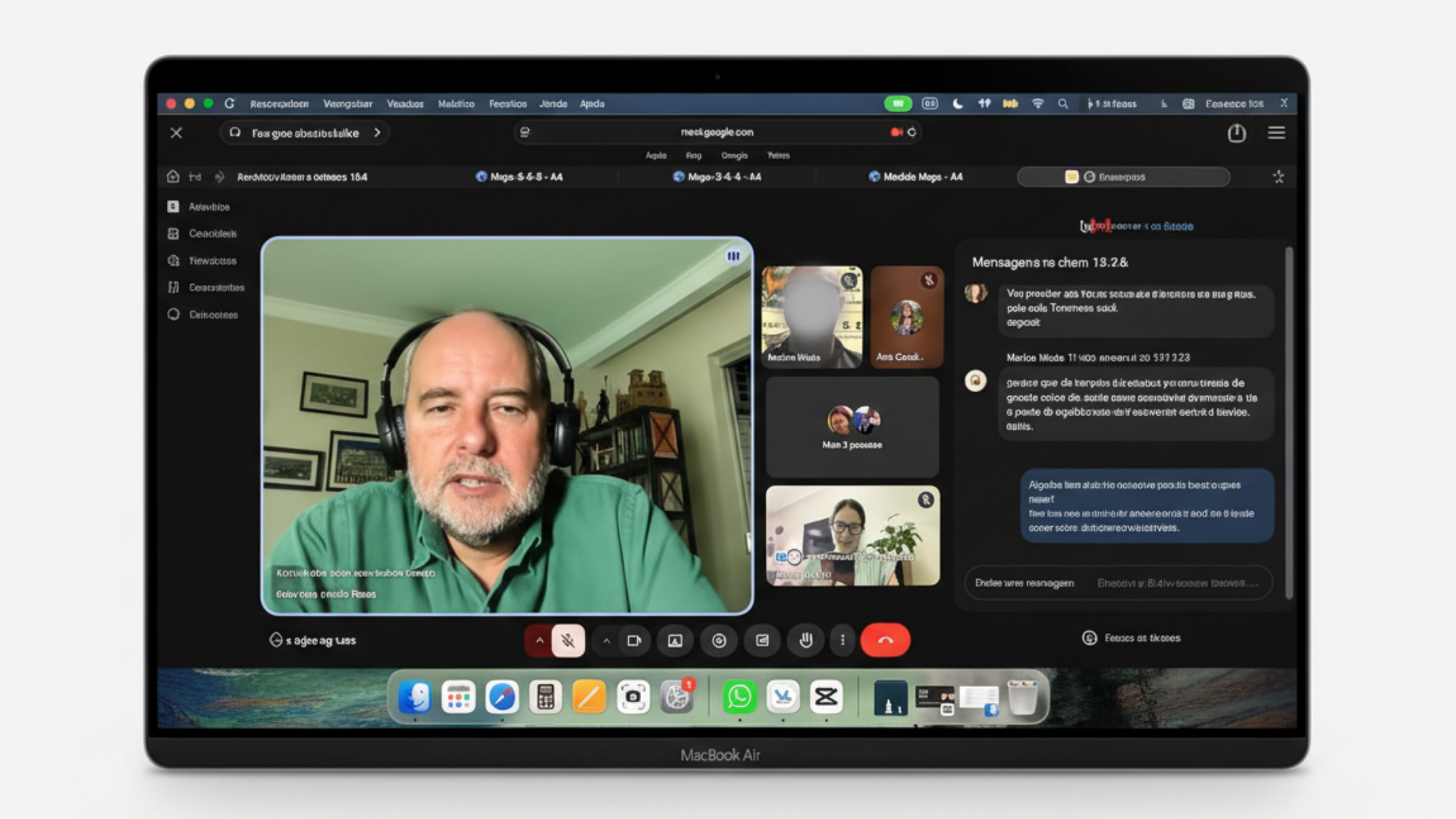This screenshot has width=1456, height=819.
Task: Open System Settings with badge in Dock
Action: pos(676,697)
